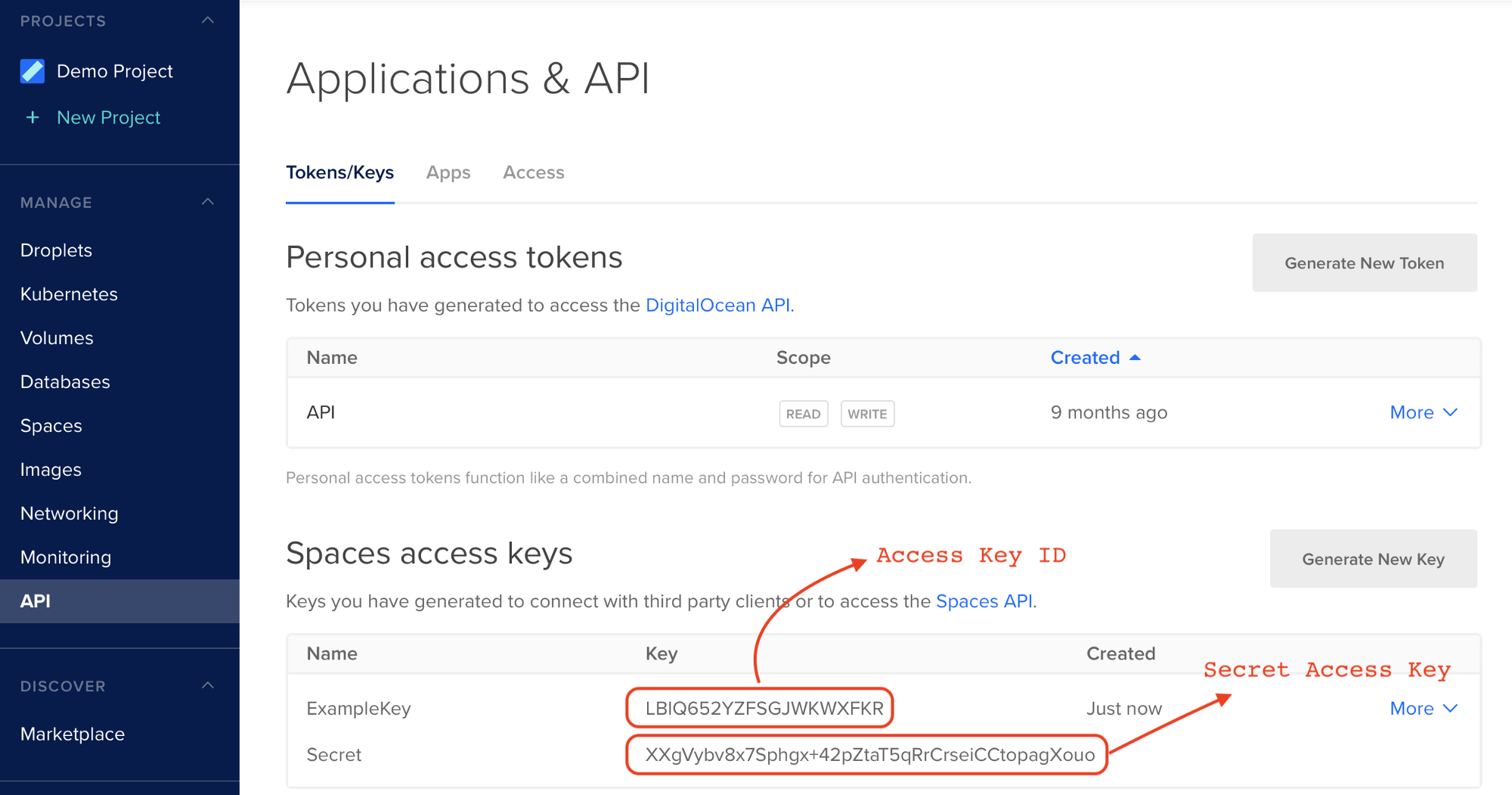Collapse the Projects sidebar section
1512x795 pixels.
point(208,20)
